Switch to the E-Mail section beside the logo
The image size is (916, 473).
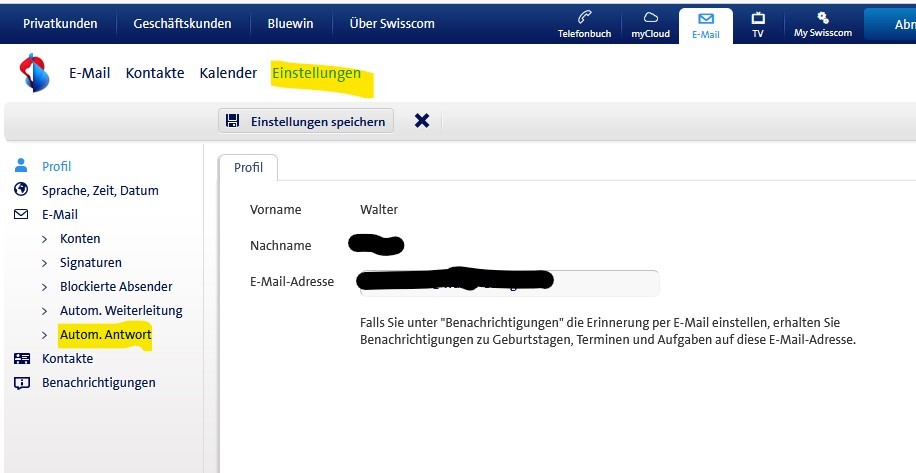click(x=89, y=73)
